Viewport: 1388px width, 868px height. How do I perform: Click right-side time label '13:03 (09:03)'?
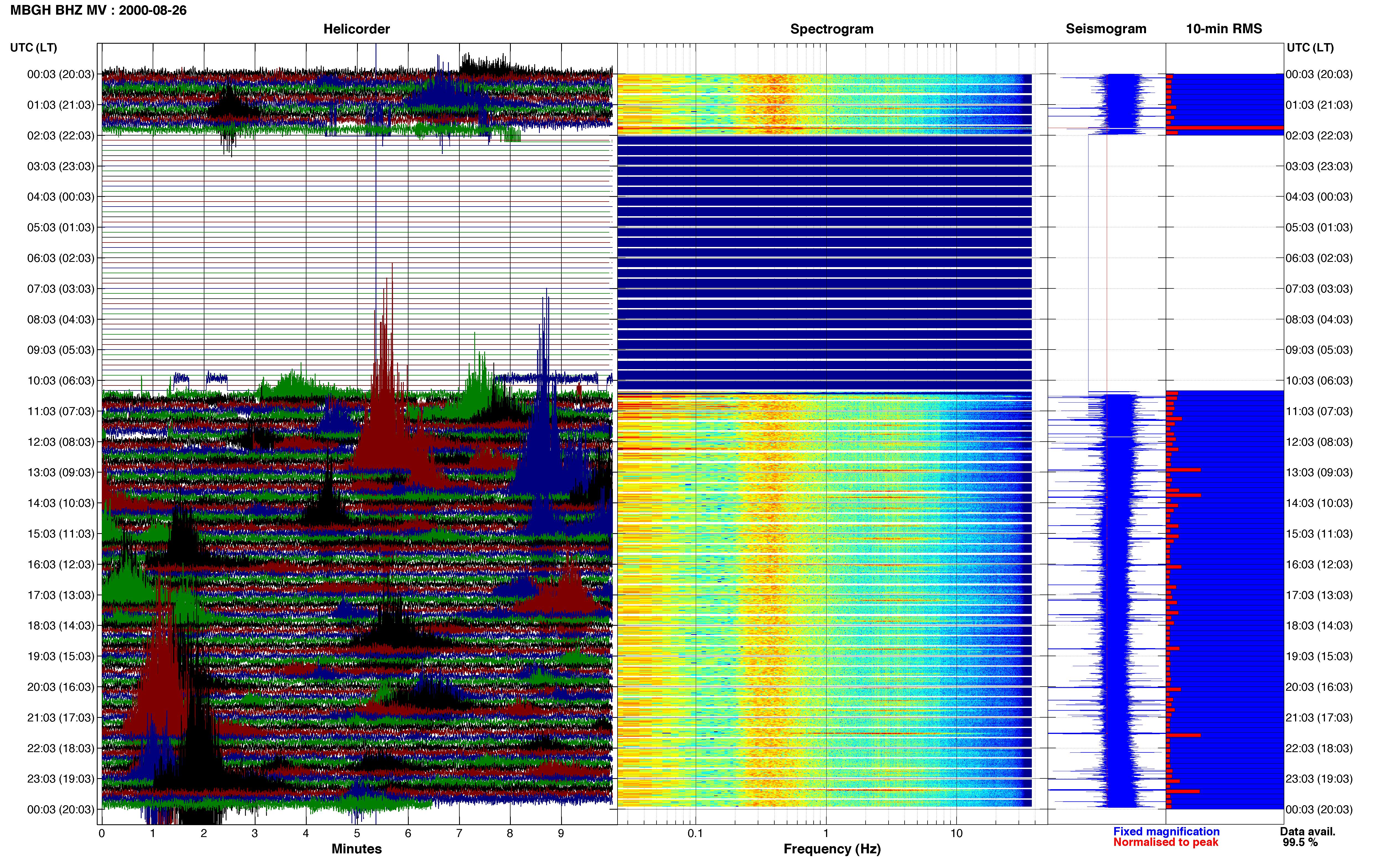[1319, 473]
